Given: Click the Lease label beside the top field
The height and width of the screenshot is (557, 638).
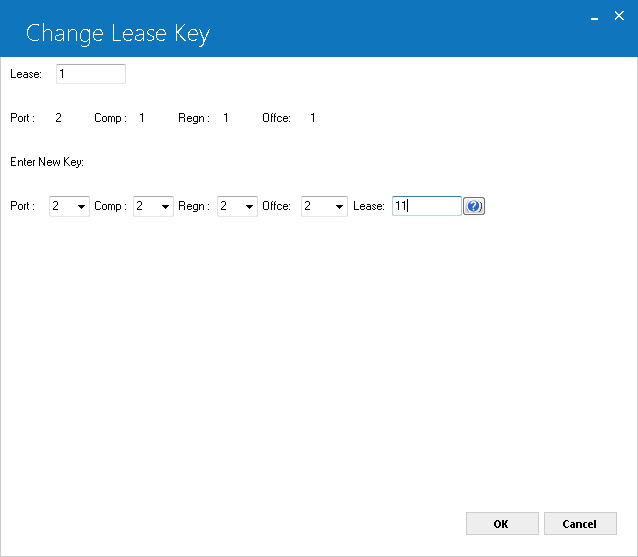Looking at the screenshot, I should (x=26, y=74).
